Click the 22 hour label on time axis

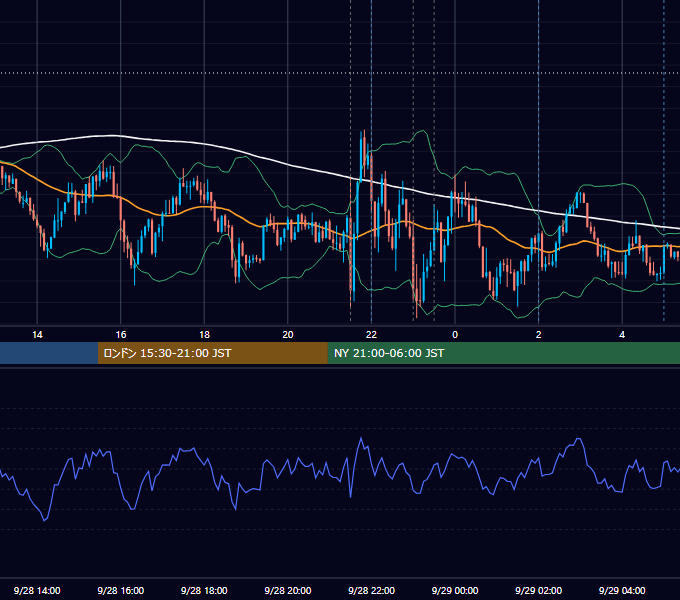tap(371, 335)
